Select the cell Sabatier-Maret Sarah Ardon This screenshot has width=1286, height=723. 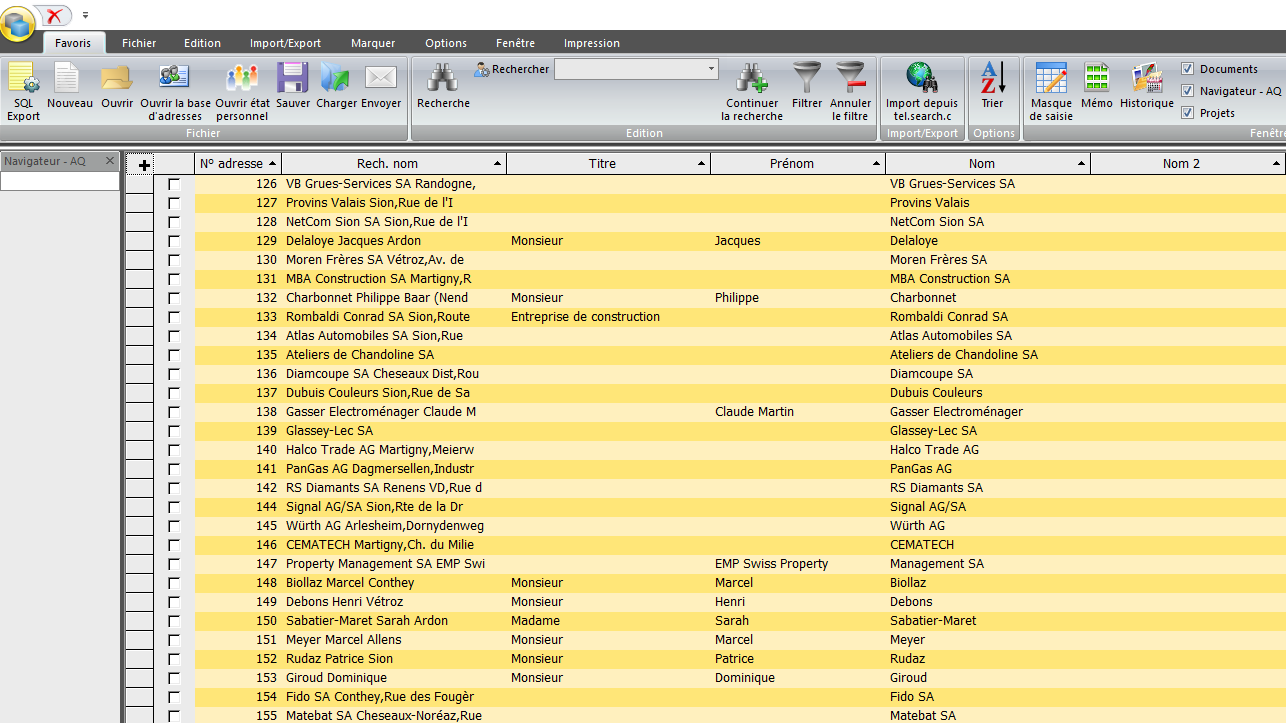(x=394, y=621)
